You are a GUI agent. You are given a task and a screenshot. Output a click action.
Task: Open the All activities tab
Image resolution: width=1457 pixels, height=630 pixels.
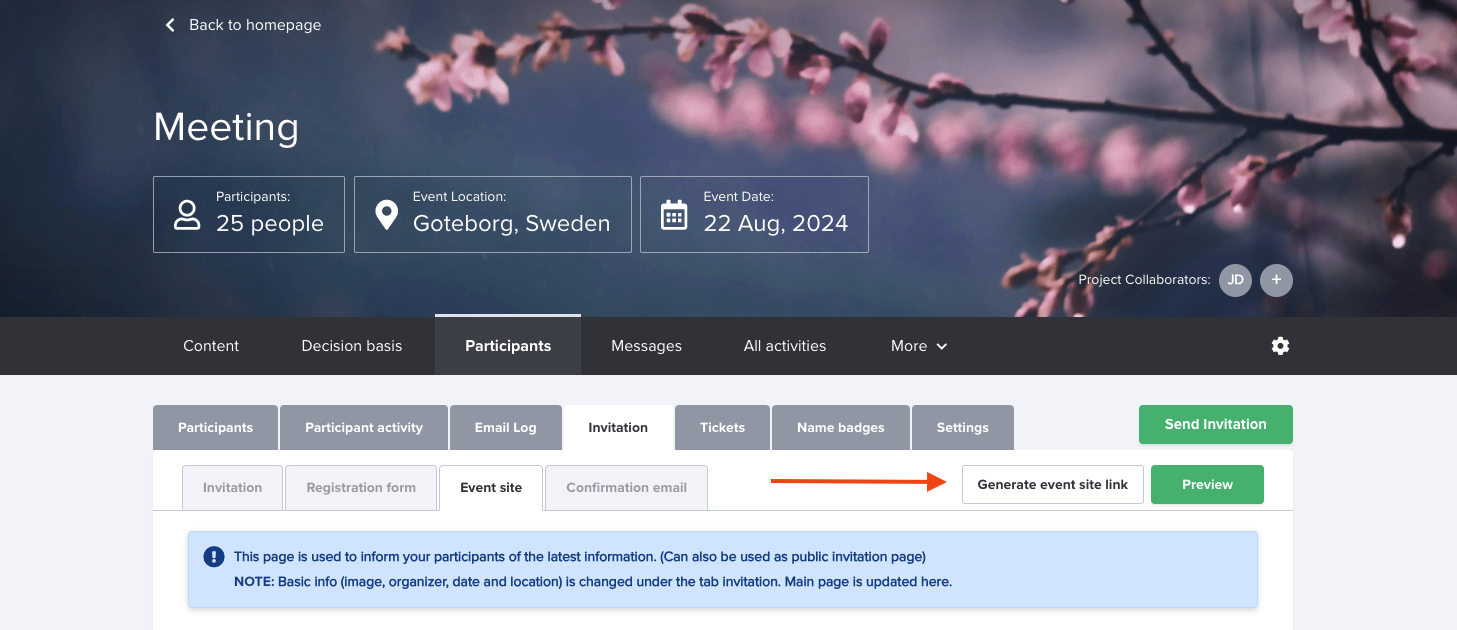(x=785, y=346)
